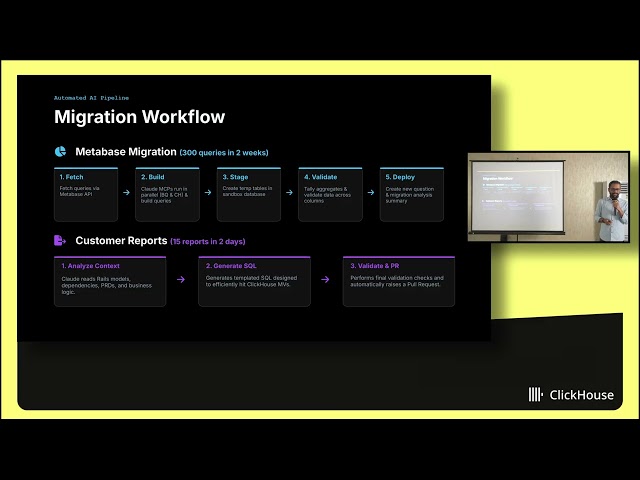Click the arrow between Validate and Deploy
This screenshot has height=480, width=640.
pyautogui.click(x=371, y=192)
